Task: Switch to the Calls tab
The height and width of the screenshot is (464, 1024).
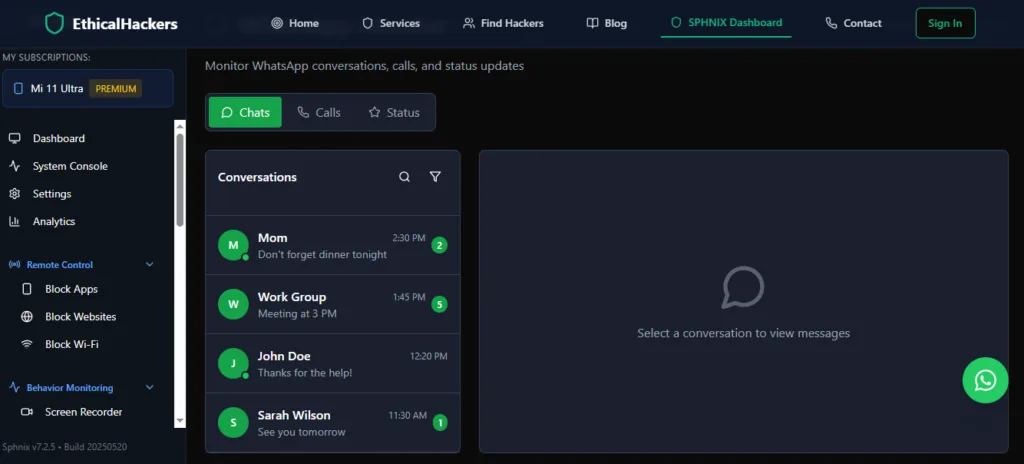Action: [319, 112]
